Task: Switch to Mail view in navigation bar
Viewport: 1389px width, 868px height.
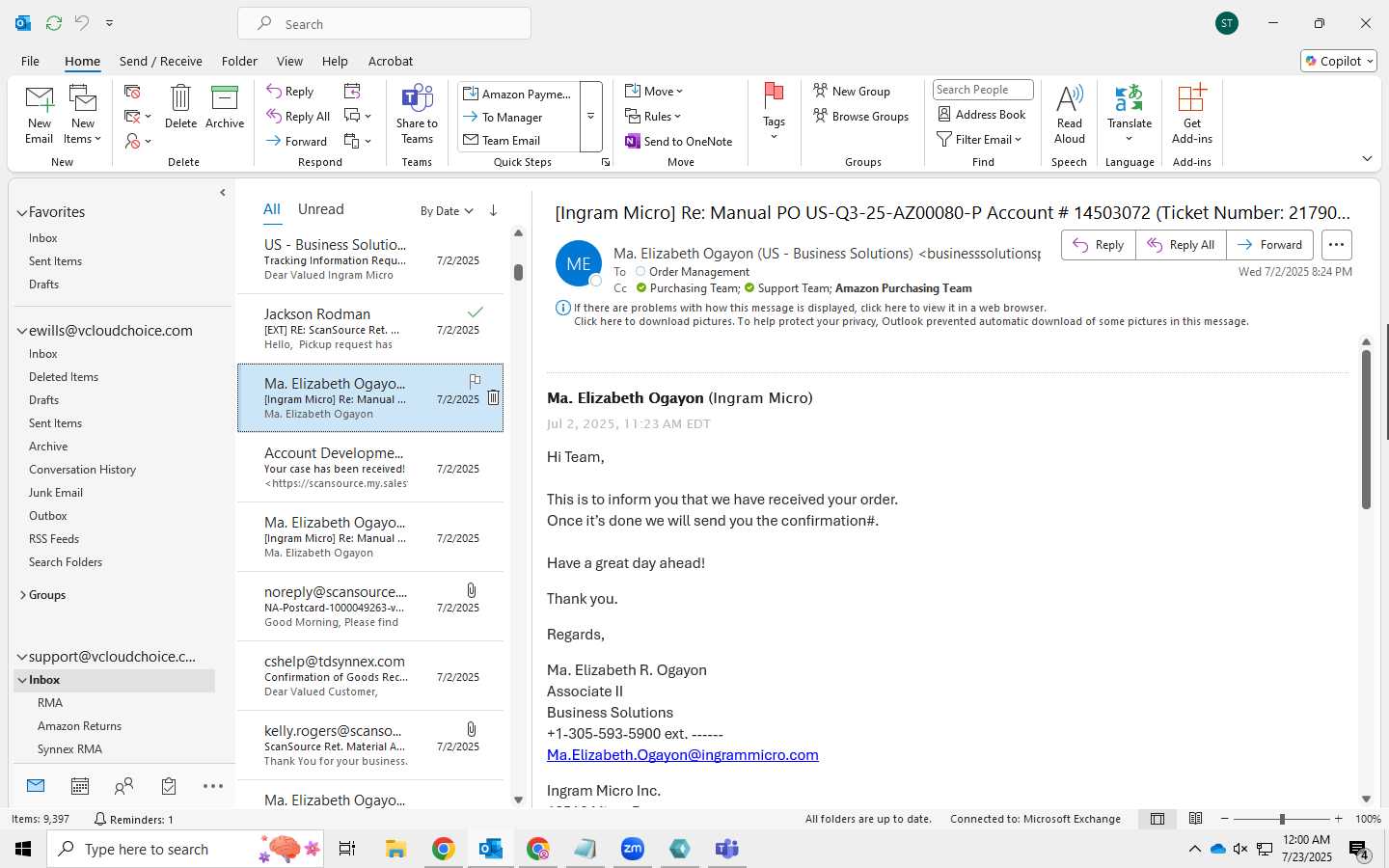Action: coord(36,786)
